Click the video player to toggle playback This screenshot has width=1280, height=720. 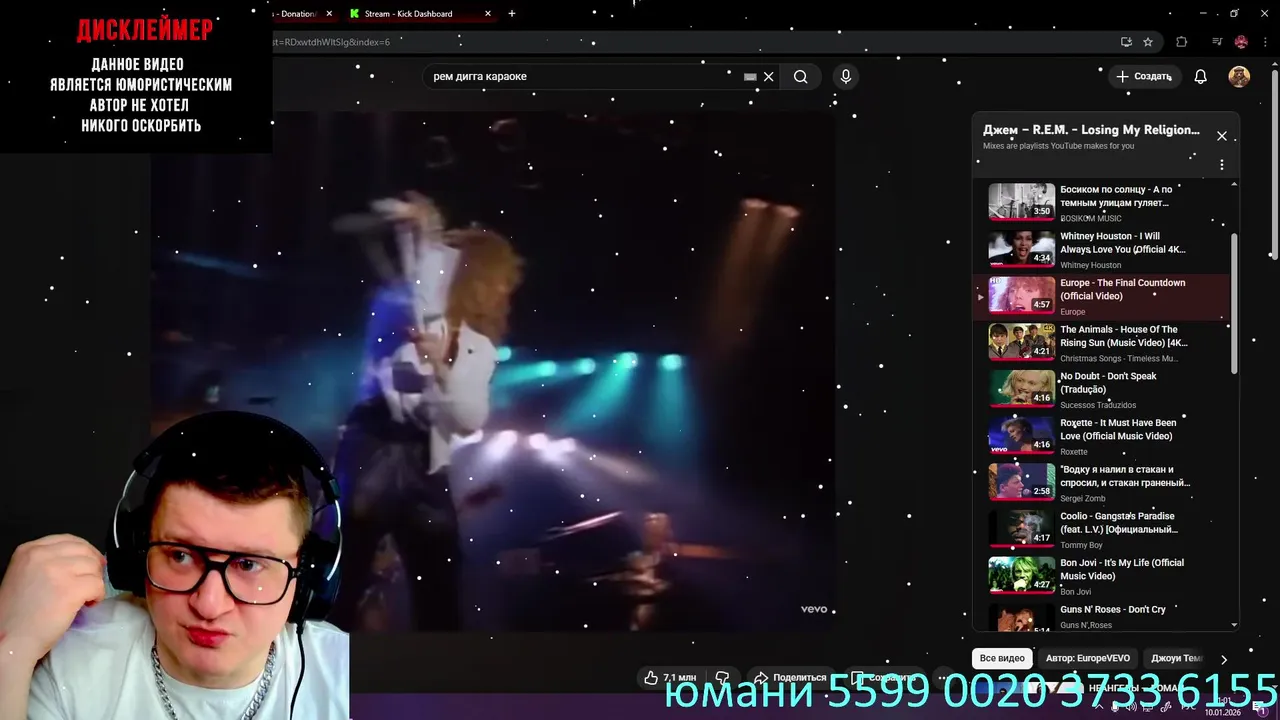(x=493, y=370)
